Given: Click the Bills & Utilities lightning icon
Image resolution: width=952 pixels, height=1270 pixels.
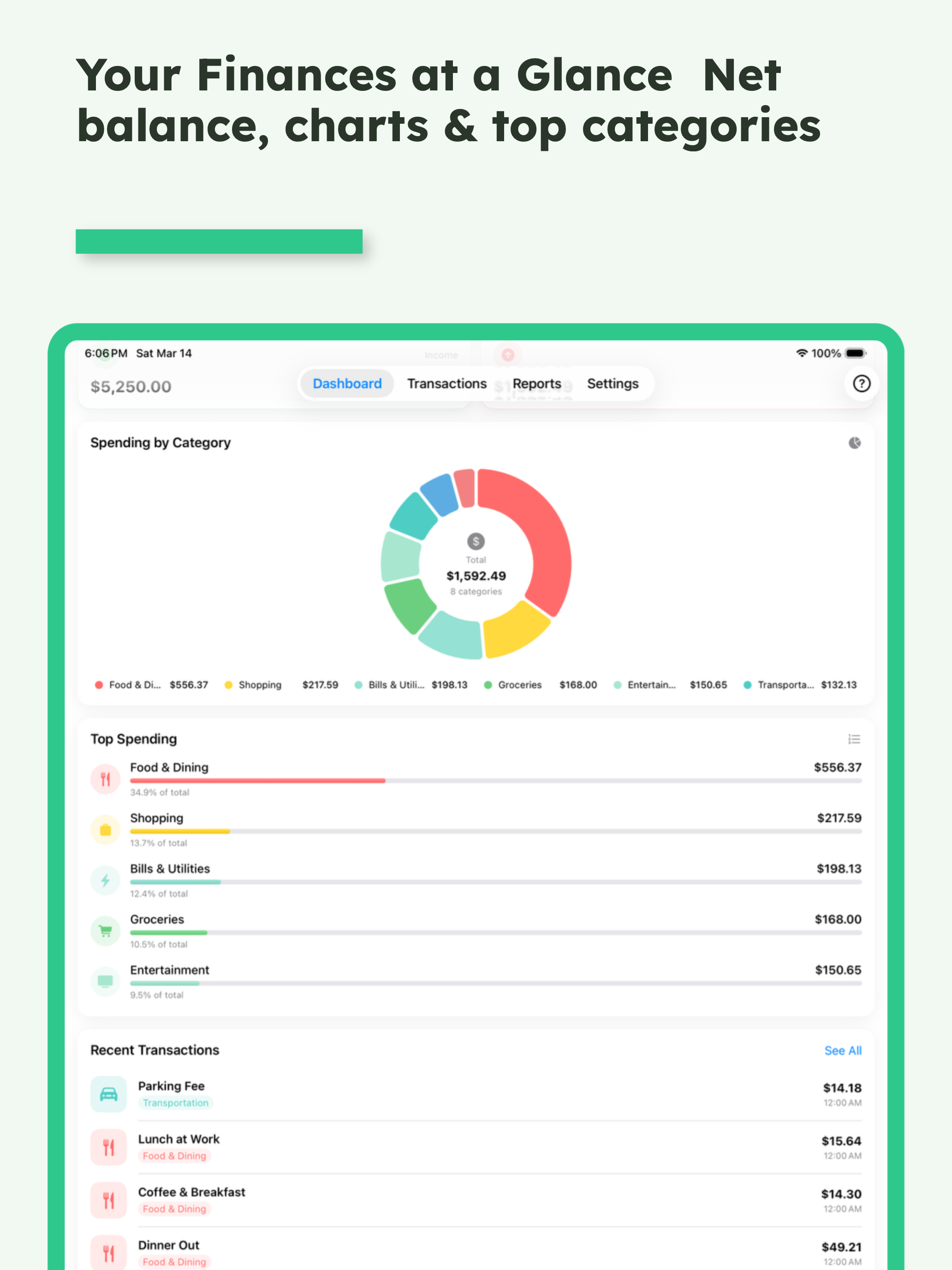Looking at the screenshot, I should pyautogui.click(x=106, y=880).
